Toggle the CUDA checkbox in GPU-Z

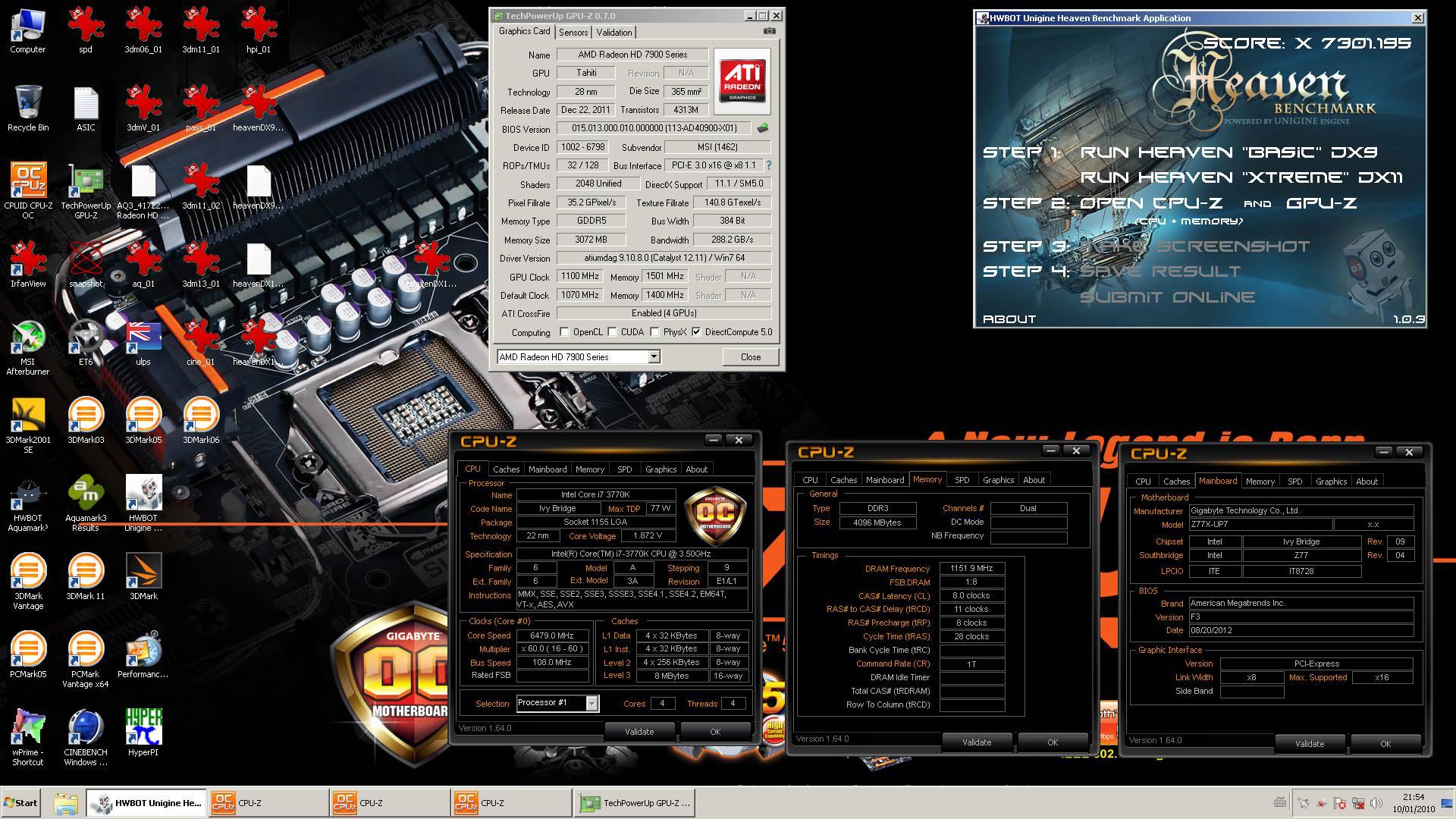pos(612,332)
